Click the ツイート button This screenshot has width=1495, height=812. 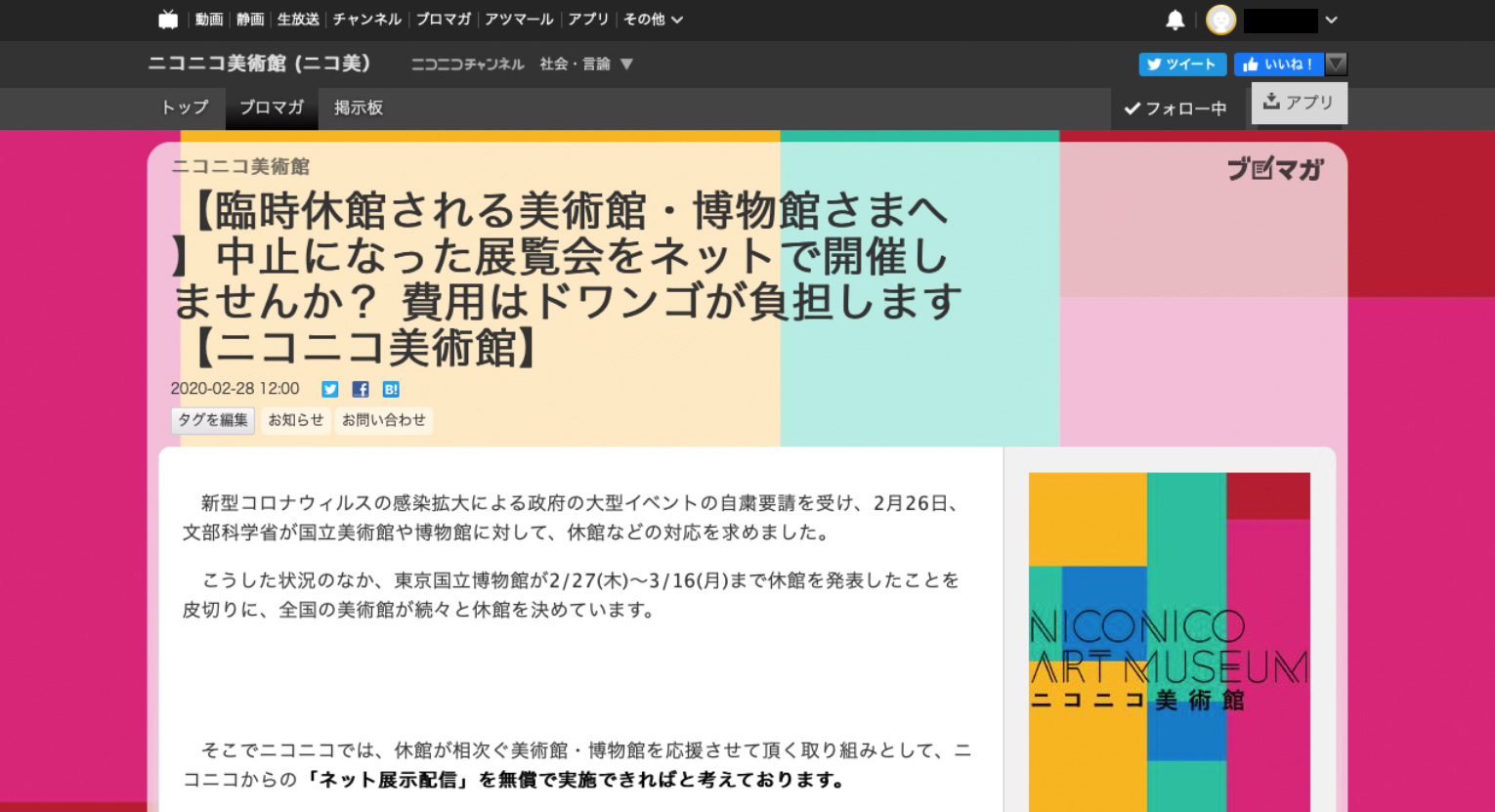tap(1182, 64)
